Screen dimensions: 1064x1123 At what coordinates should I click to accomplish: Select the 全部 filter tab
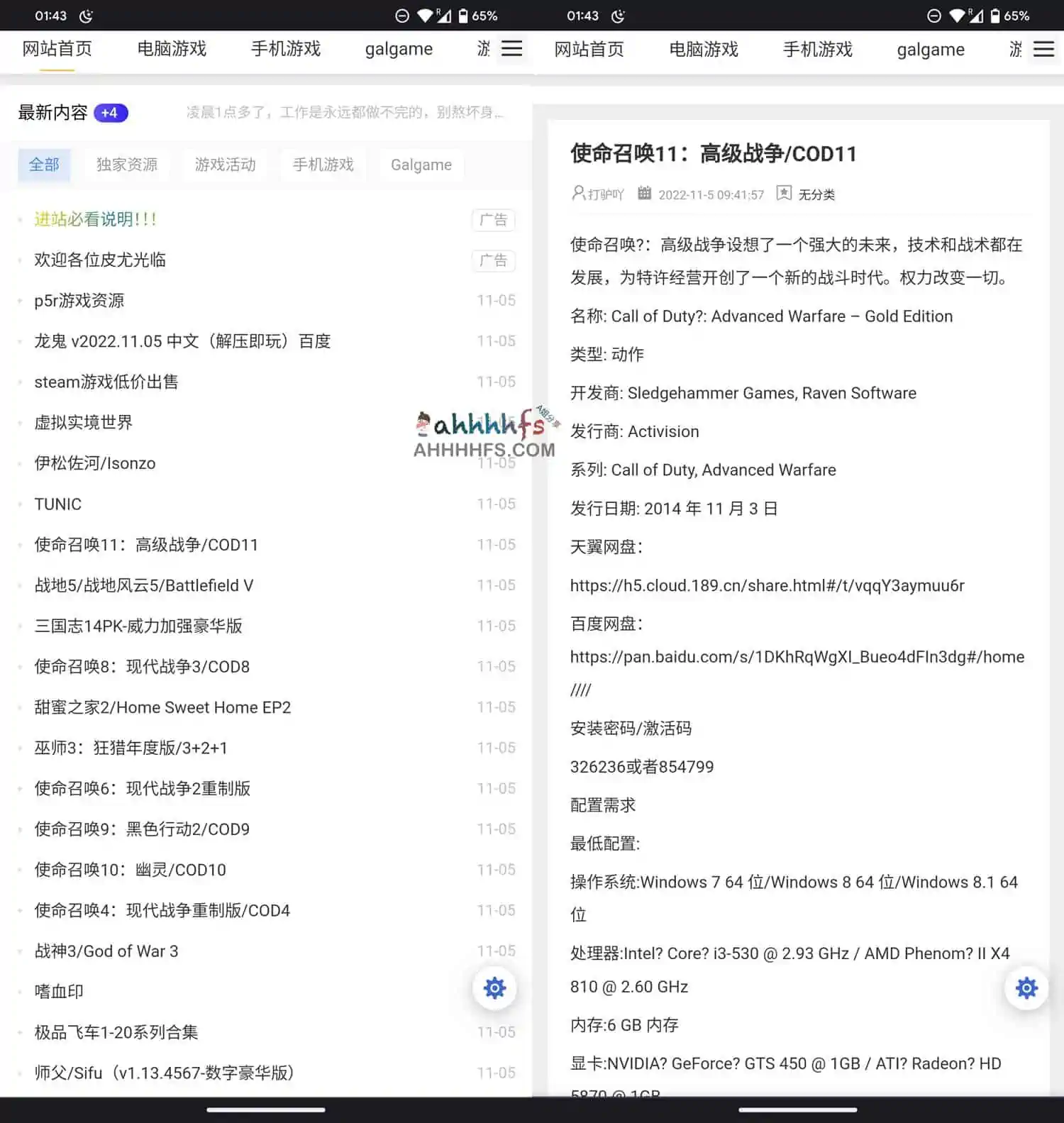pos(44,165)
